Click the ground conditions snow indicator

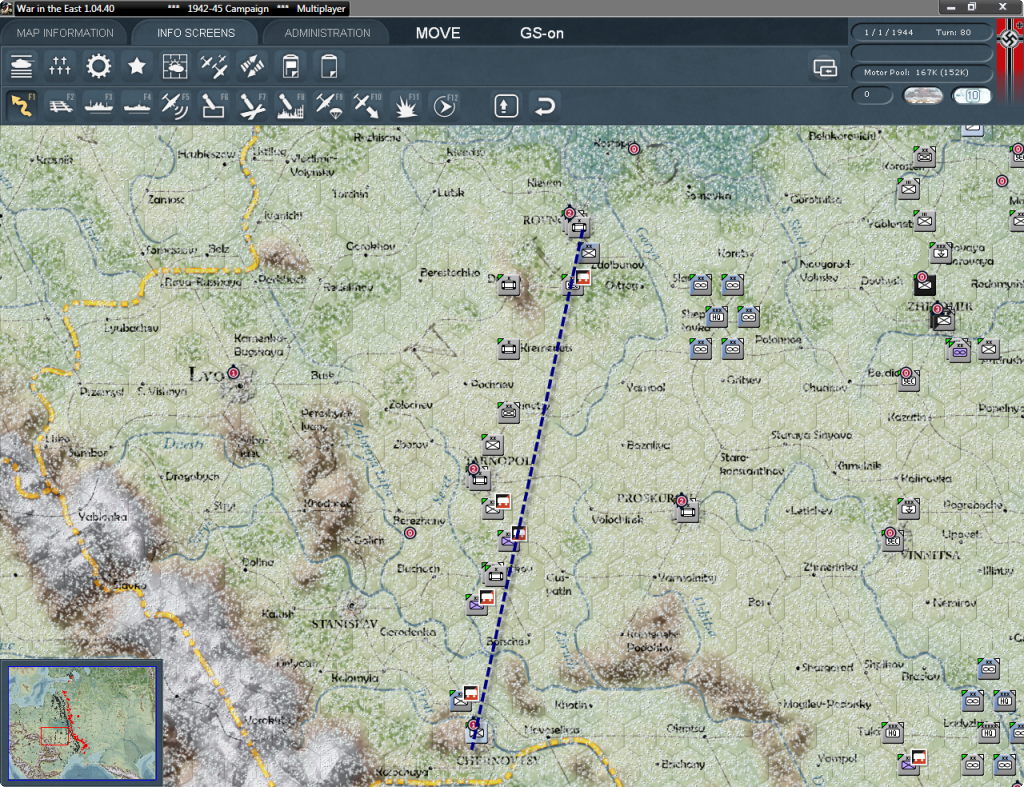tap(922, 95)
